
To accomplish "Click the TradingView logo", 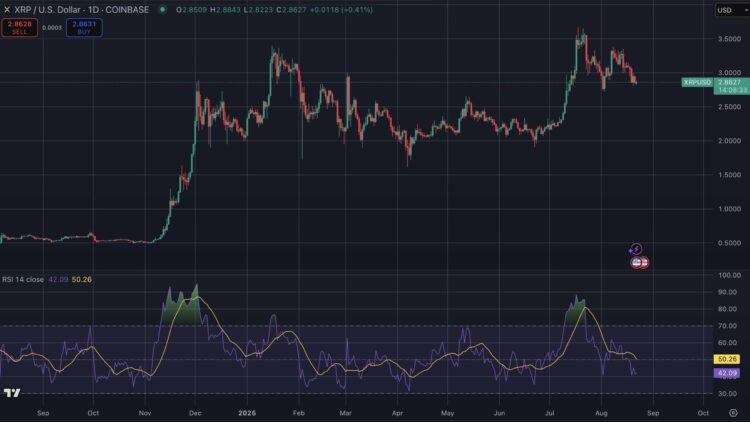I will click(x=12, y=393).
